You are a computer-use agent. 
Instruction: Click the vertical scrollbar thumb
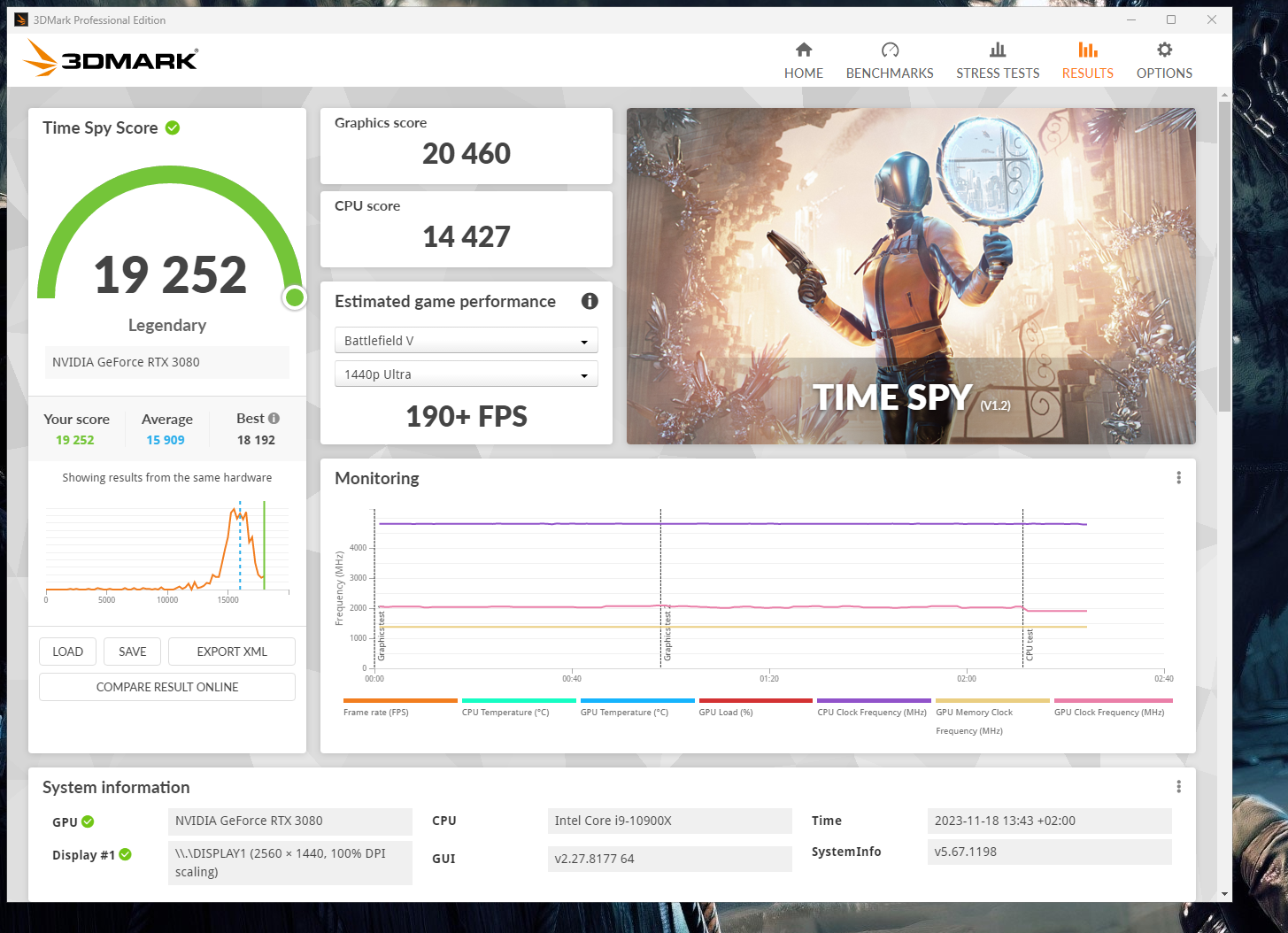(1224, 257)
